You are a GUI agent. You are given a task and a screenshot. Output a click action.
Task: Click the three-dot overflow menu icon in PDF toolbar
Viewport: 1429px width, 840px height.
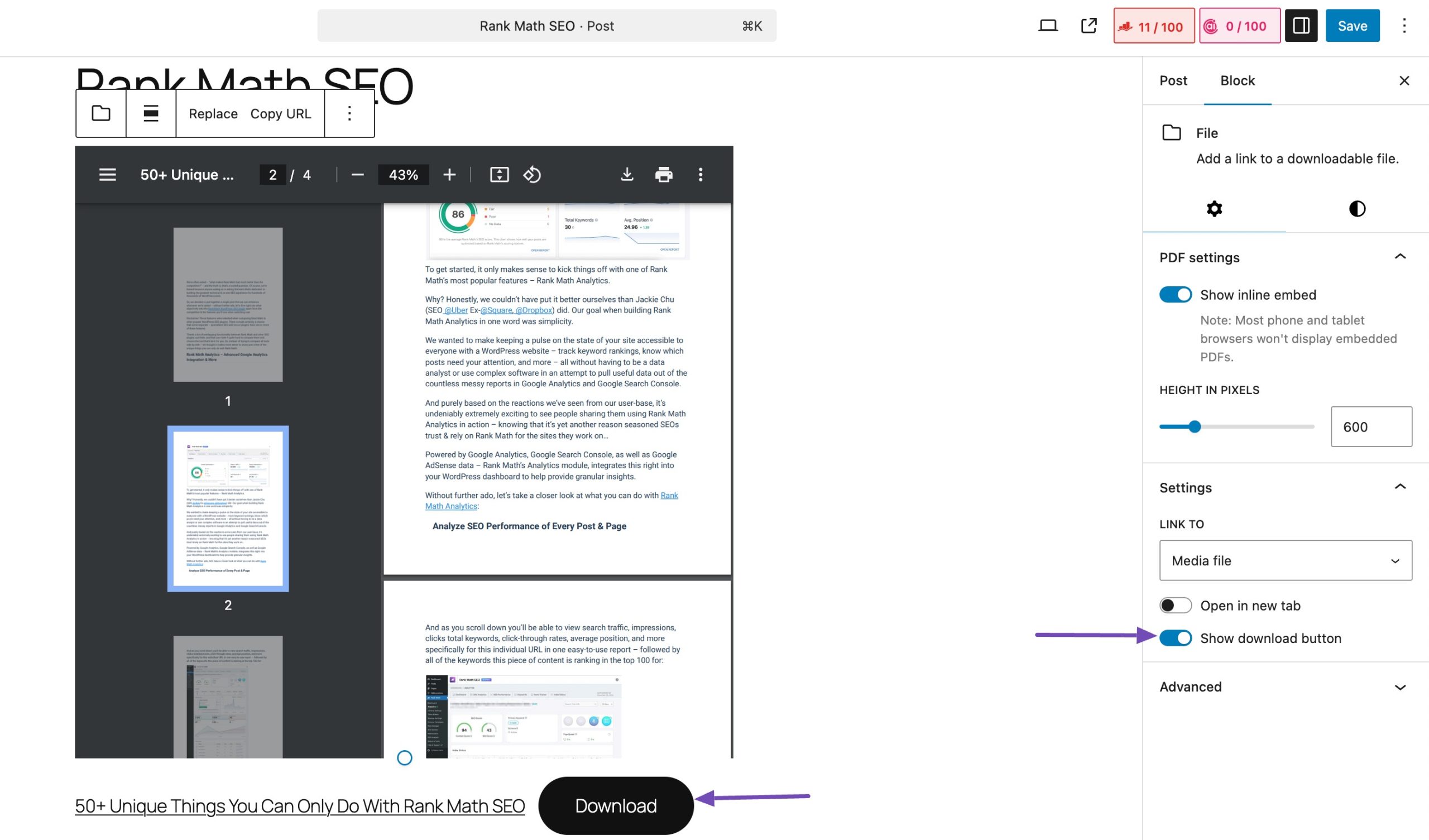click(x=701, y=174)
